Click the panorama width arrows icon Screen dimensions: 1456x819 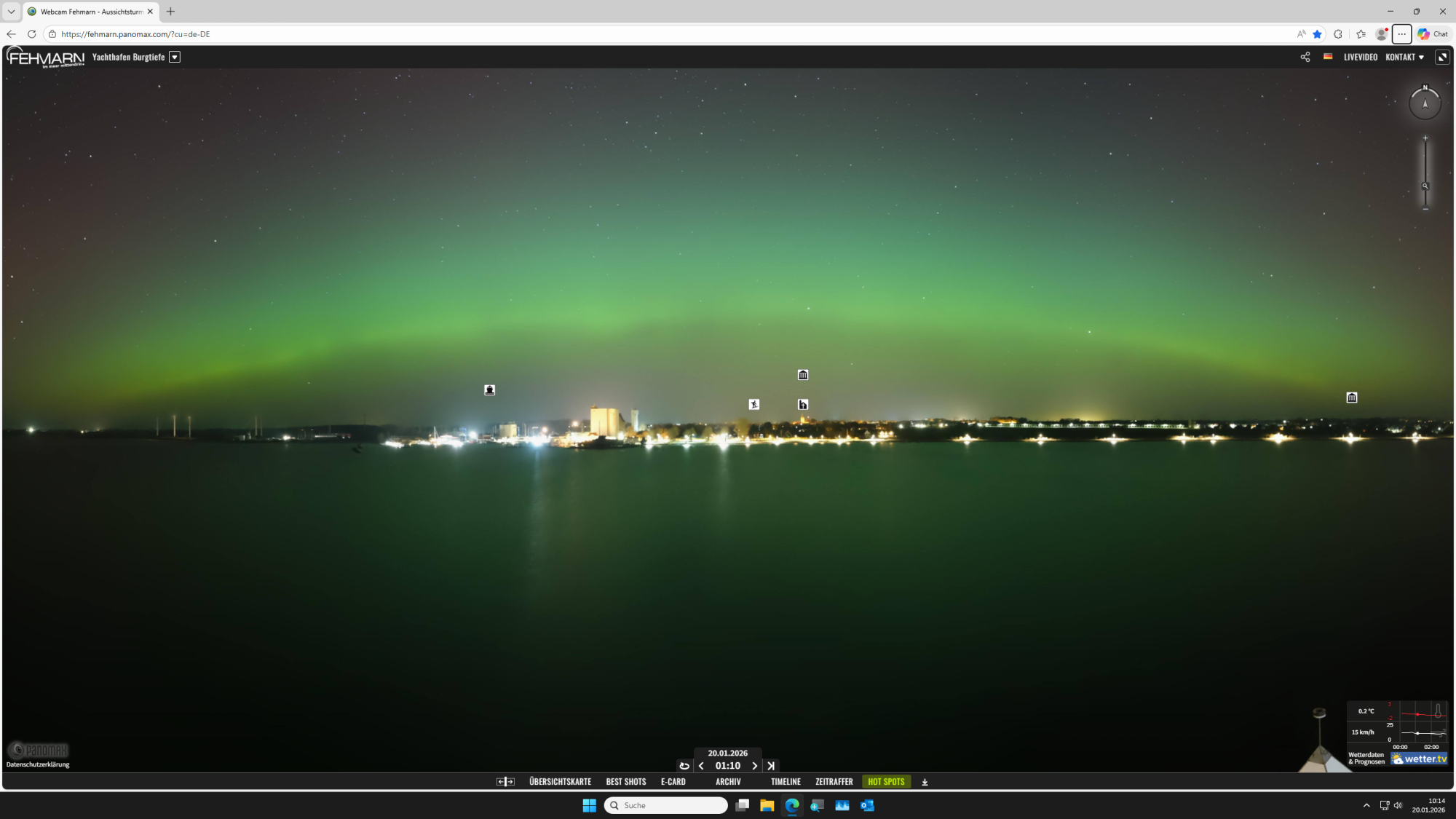(505, 782)
